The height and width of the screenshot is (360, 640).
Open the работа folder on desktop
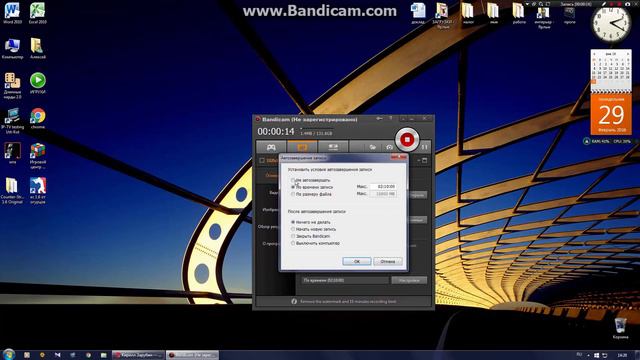click(519, 13)
